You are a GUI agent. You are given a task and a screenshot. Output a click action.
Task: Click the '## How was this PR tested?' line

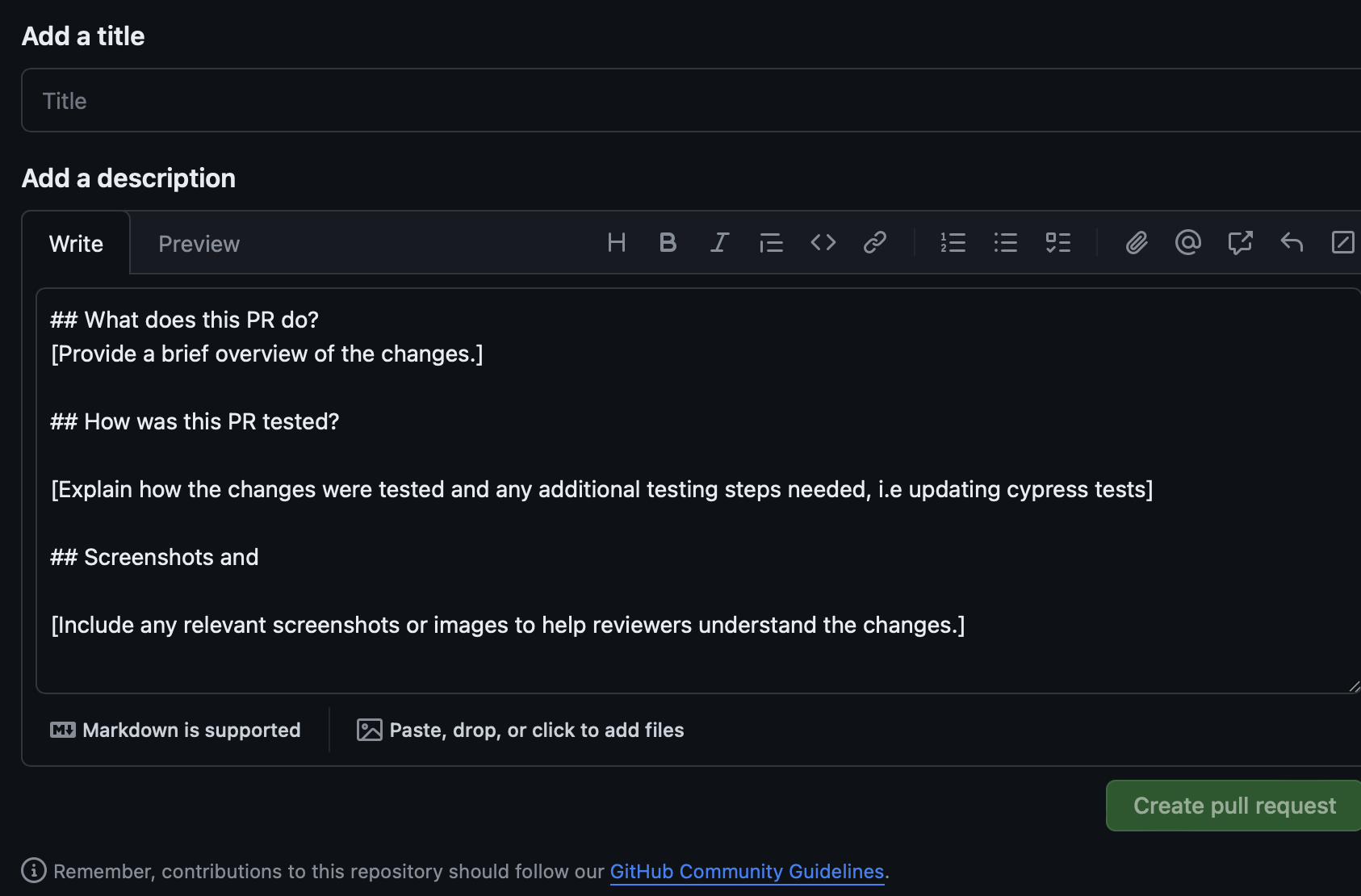(x=195, y=421)
